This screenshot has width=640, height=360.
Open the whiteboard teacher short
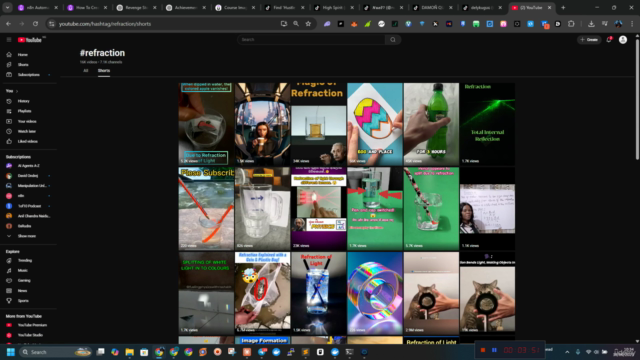tap(487, 209)
